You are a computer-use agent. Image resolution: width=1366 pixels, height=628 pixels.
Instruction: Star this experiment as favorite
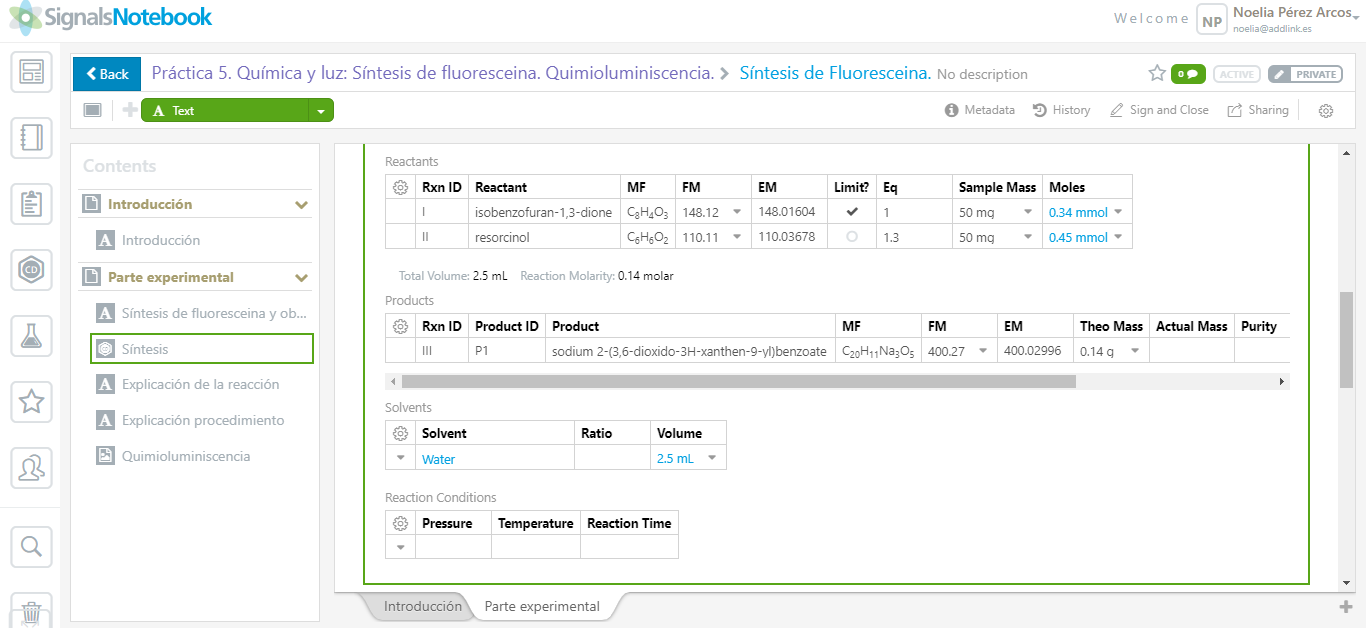pos(1157,73)
